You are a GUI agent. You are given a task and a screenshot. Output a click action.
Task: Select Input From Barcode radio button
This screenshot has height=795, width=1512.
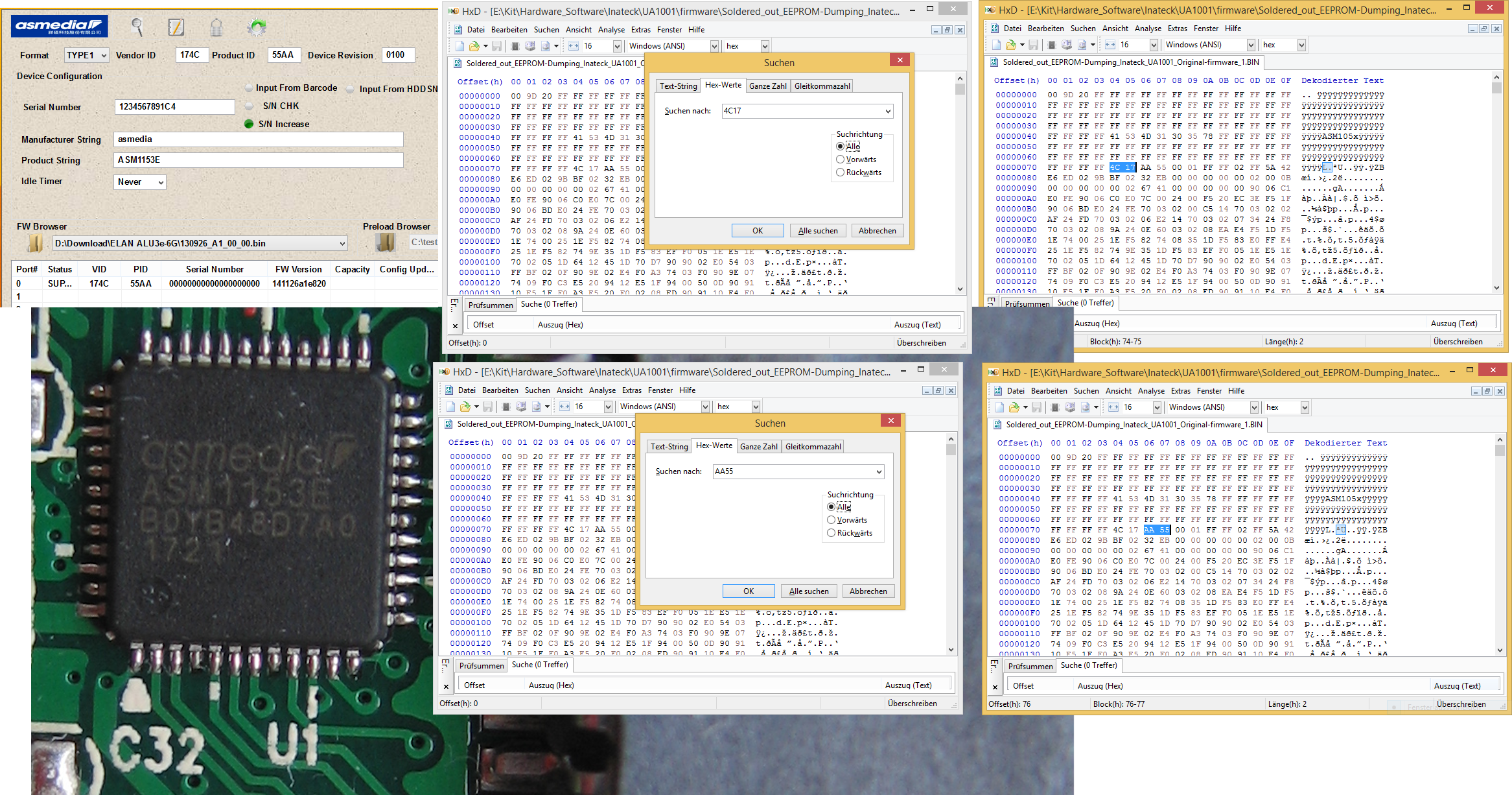[x=249, y=88]
